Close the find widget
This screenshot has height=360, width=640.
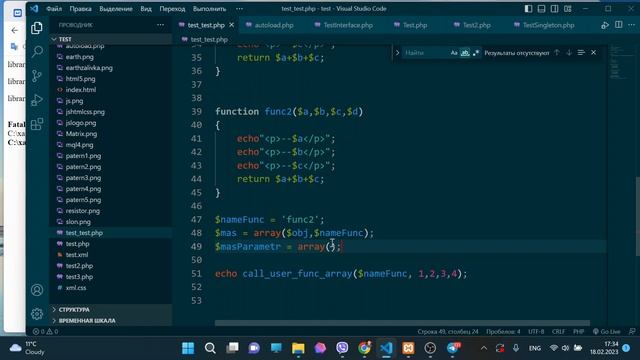(593, 53)
